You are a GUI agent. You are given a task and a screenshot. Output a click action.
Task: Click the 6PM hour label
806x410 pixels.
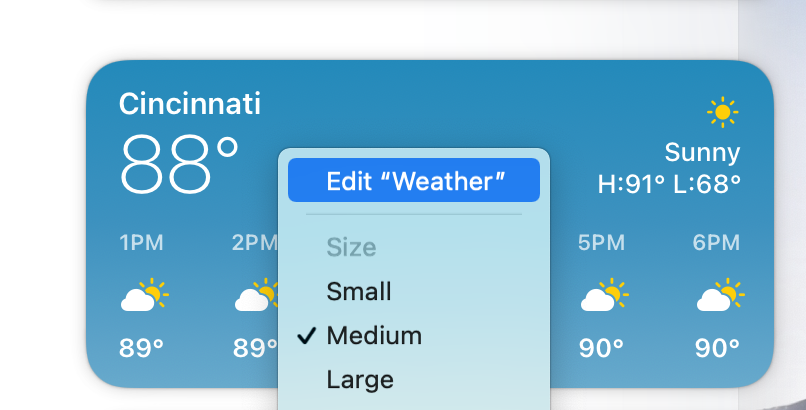click(717, 243)
